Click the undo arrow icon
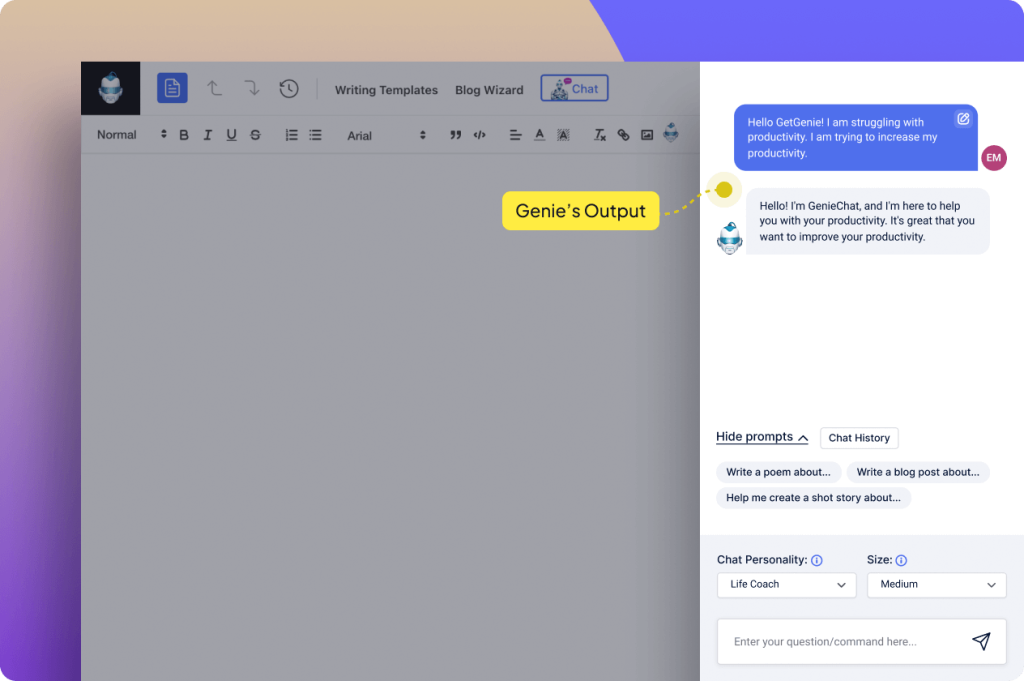Screen dimensions: 1024x681 point(214,88)
